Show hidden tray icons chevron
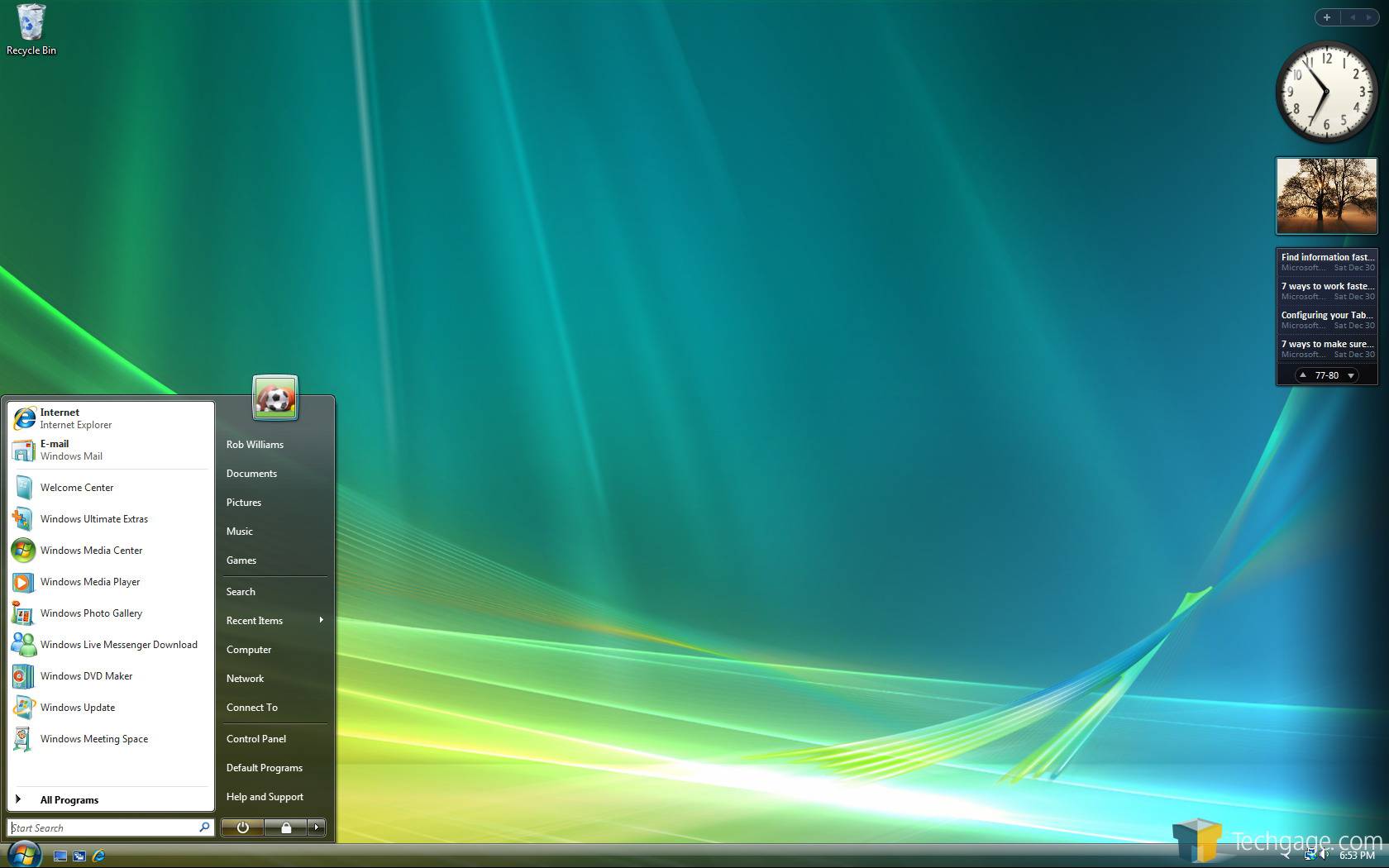This screenshot has height=868, width=1389. point(1286,855)
